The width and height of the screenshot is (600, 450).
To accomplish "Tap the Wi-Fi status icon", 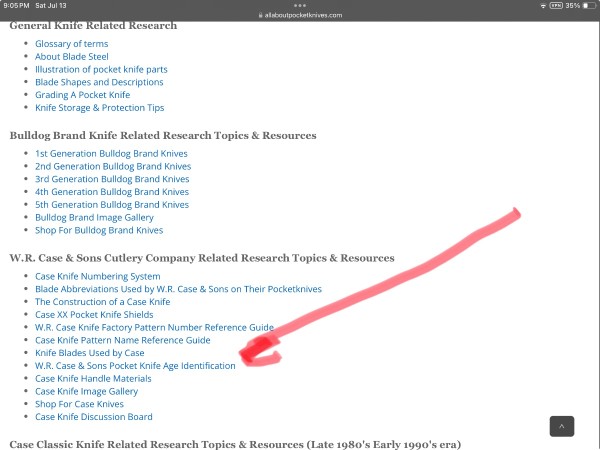I will pos(543,6).
